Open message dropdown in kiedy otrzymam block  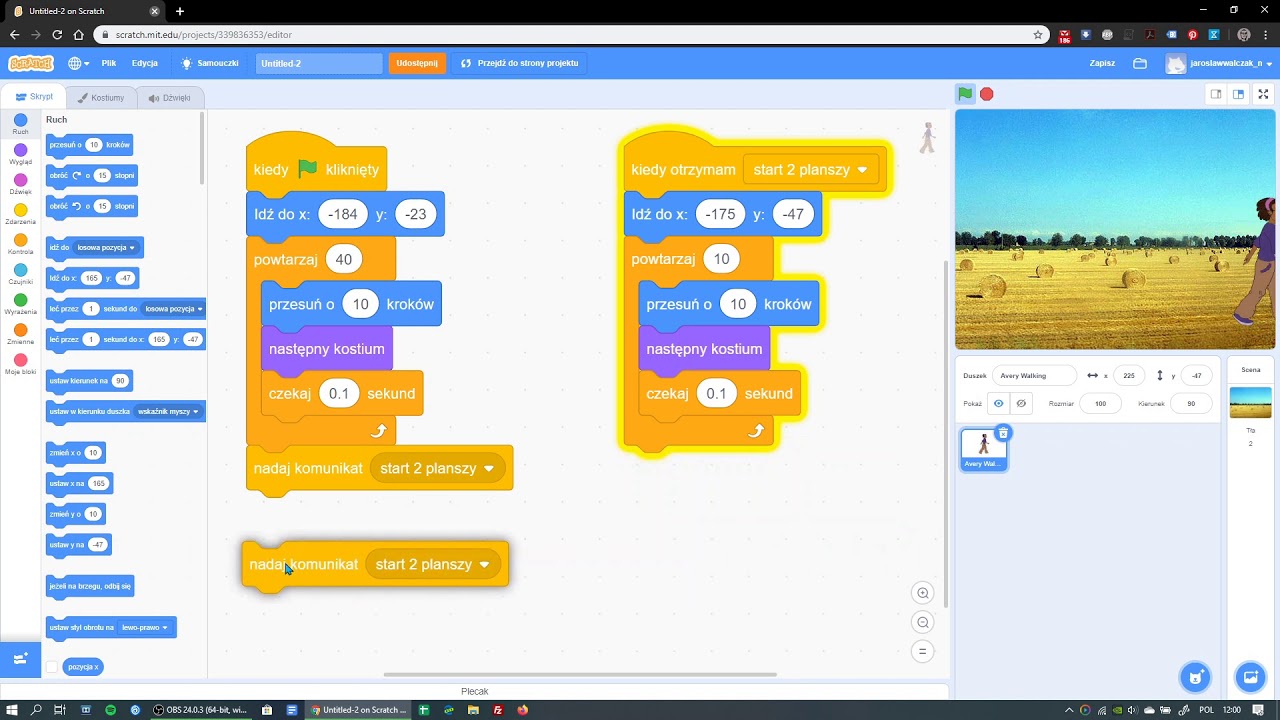pos(810,170)
